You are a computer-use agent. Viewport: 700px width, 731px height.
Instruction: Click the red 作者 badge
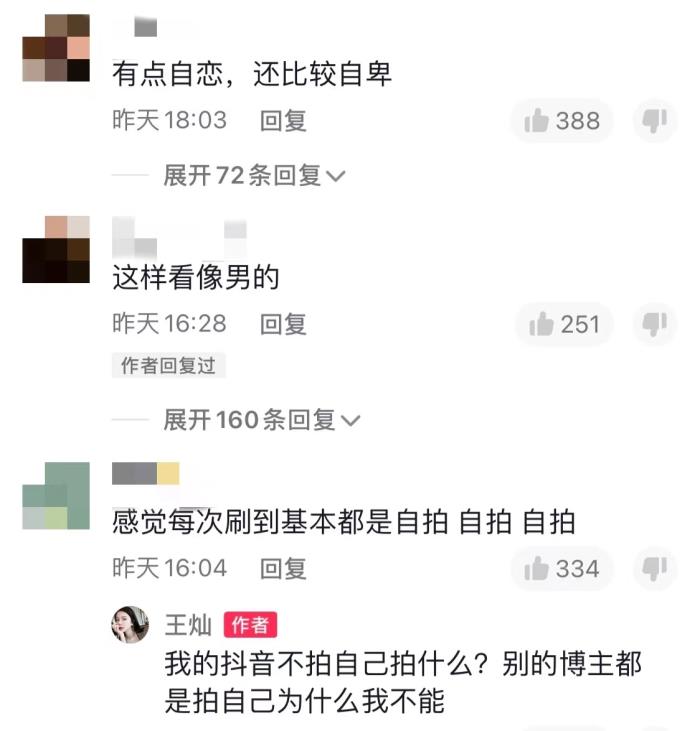point(250,625)
